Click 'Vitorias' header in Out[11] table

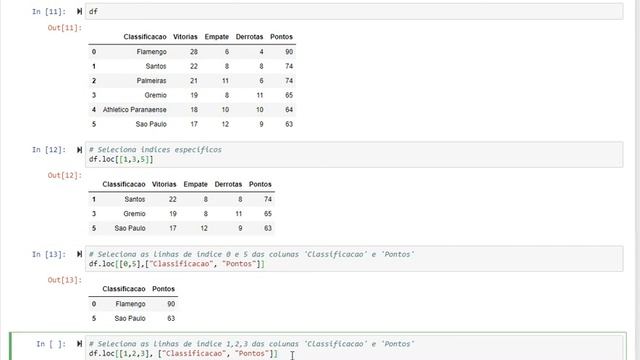185,37
